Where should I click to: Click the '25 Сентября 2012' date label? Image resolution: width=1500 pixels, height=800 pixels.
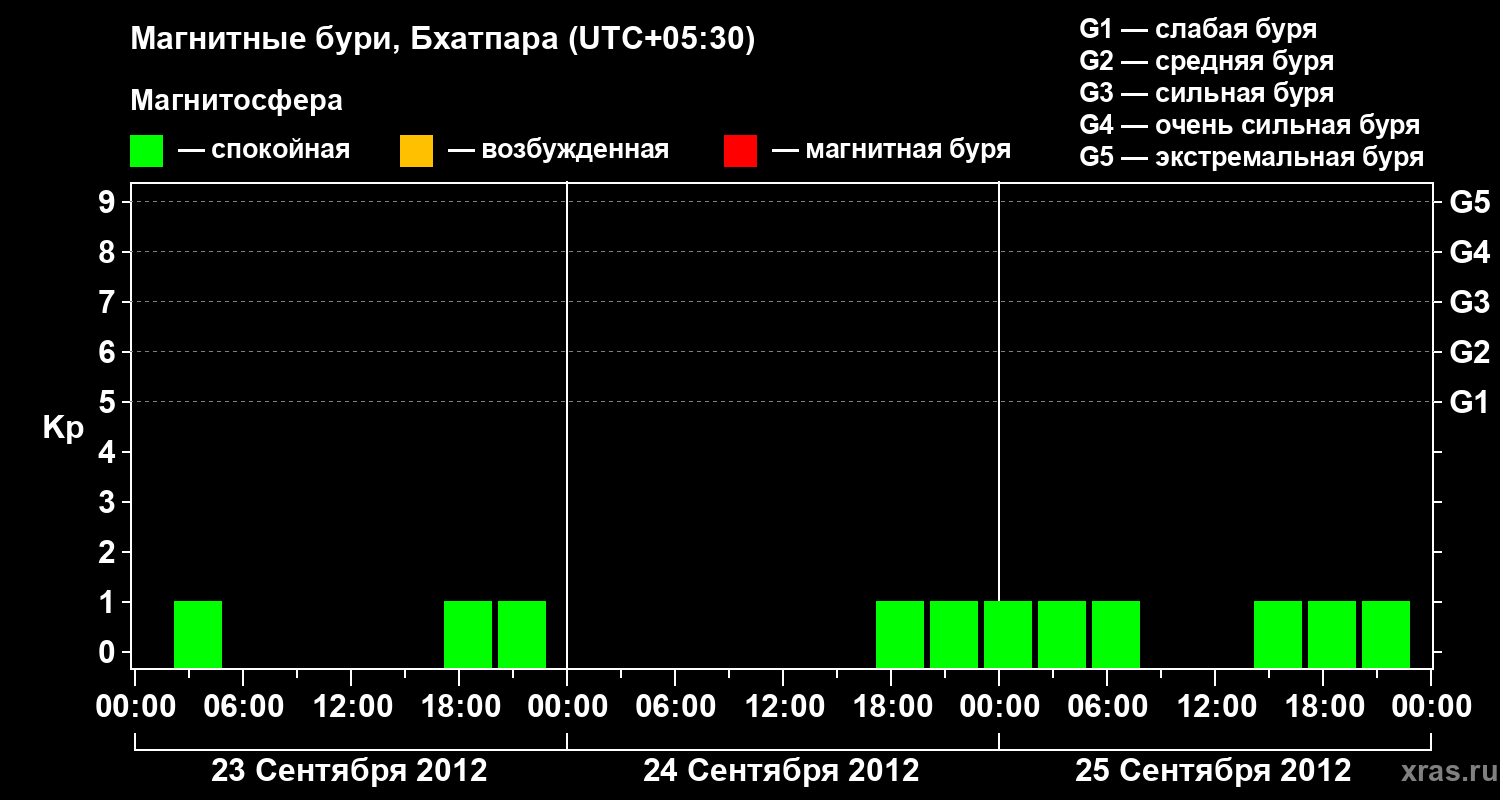tap(1213, 771)
